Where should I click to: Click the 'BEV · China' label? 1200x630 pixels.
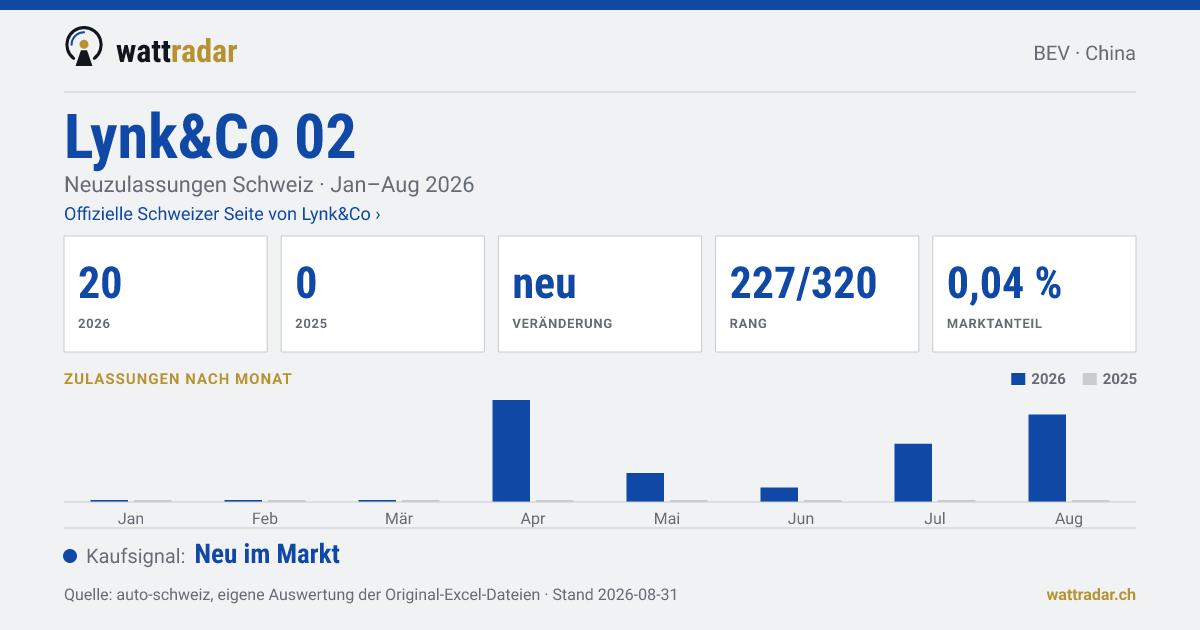pos(1084,53)
